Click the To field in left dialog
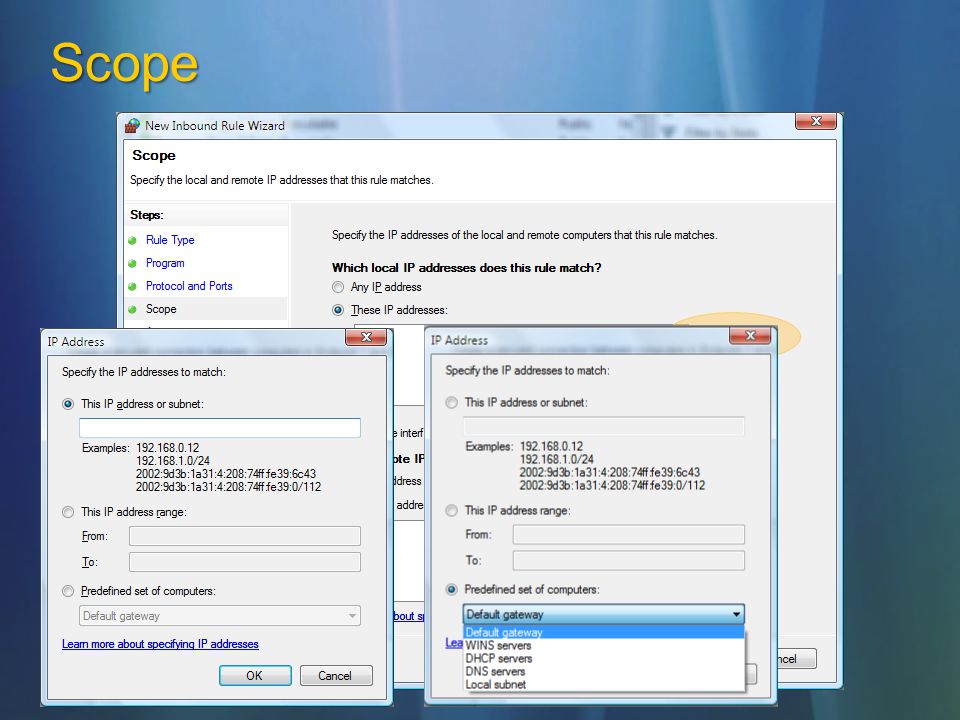 tap(245, 562)
